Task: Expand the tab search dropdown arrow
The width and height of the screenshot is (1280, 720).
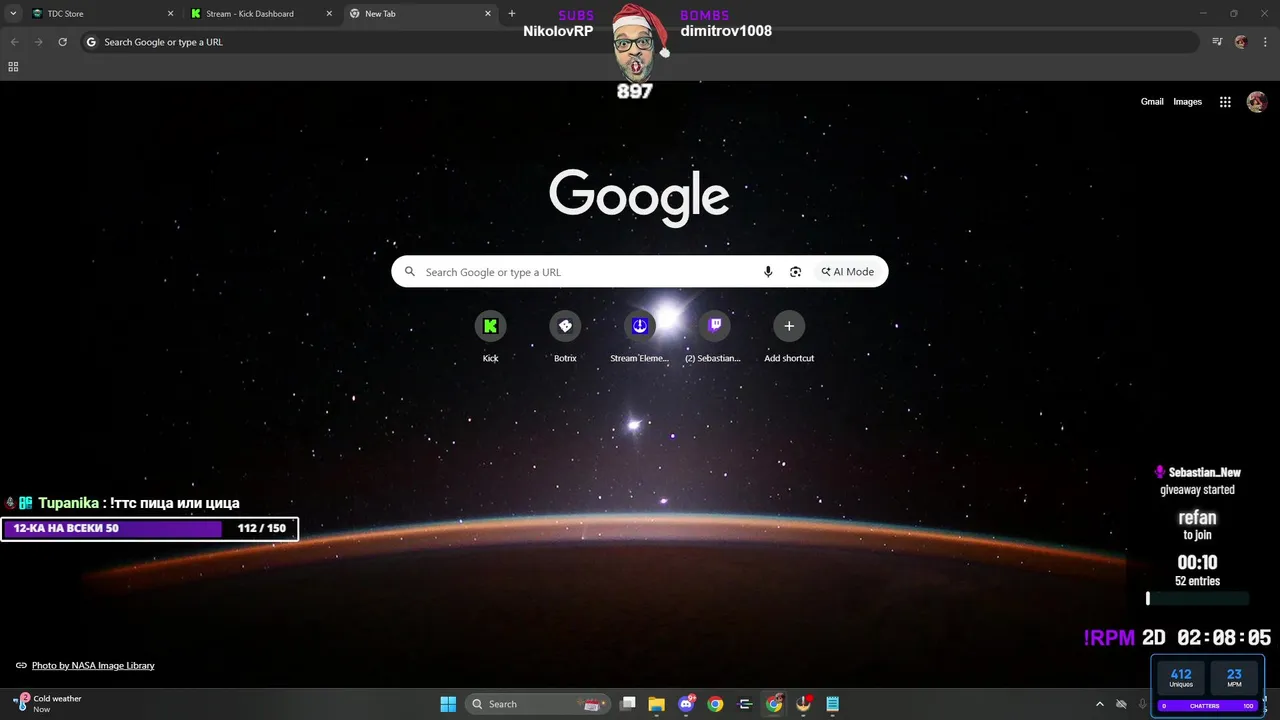Action: (13, 14)
